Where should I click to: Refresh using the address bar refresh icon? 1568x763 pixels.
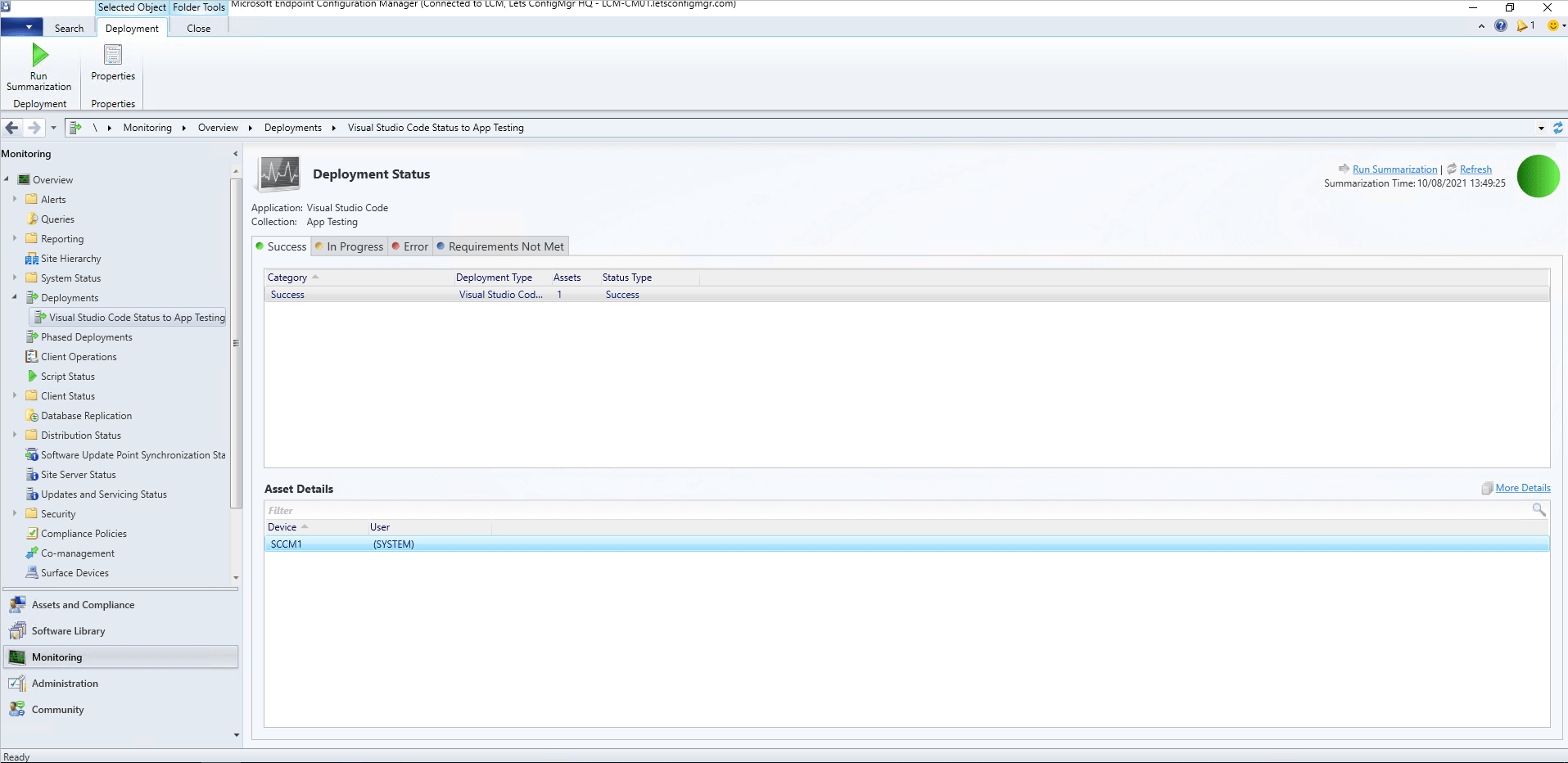coord(1558,128)
